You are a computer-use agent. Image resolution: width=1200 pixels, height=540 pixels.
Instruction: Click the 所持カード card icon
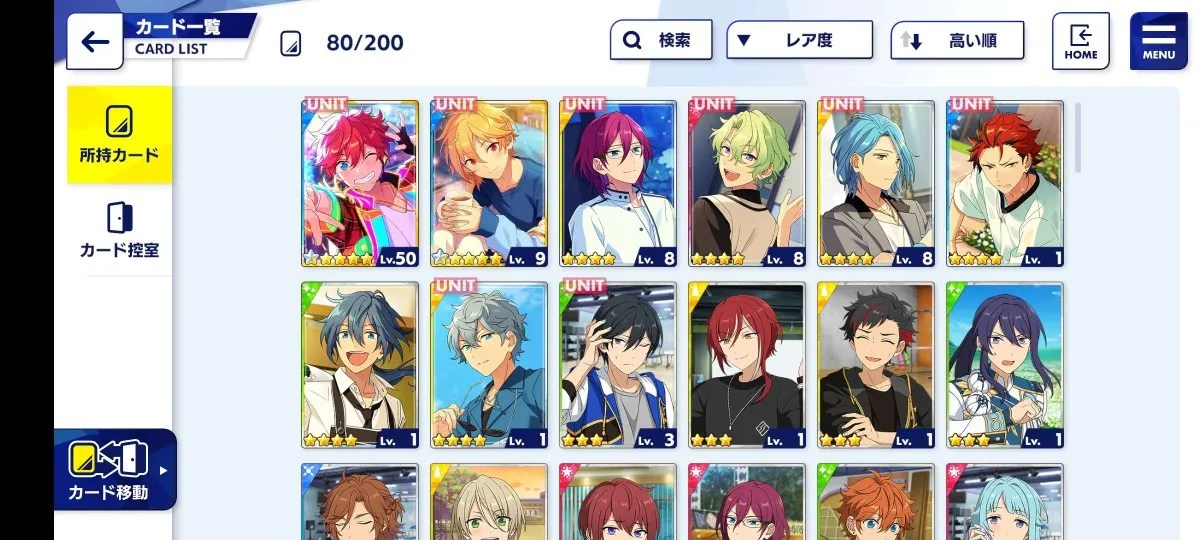click(119, 121)
